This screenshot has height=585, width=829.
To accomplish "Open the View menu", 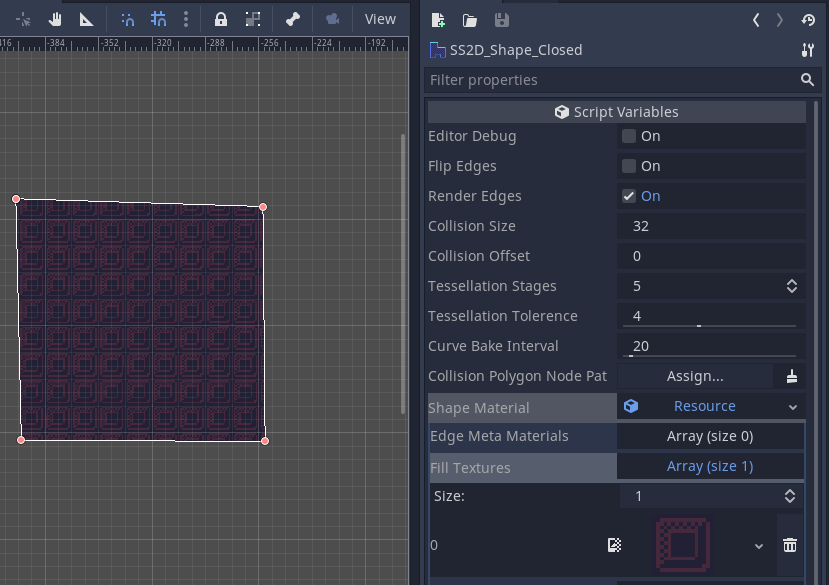I will 380,19.
